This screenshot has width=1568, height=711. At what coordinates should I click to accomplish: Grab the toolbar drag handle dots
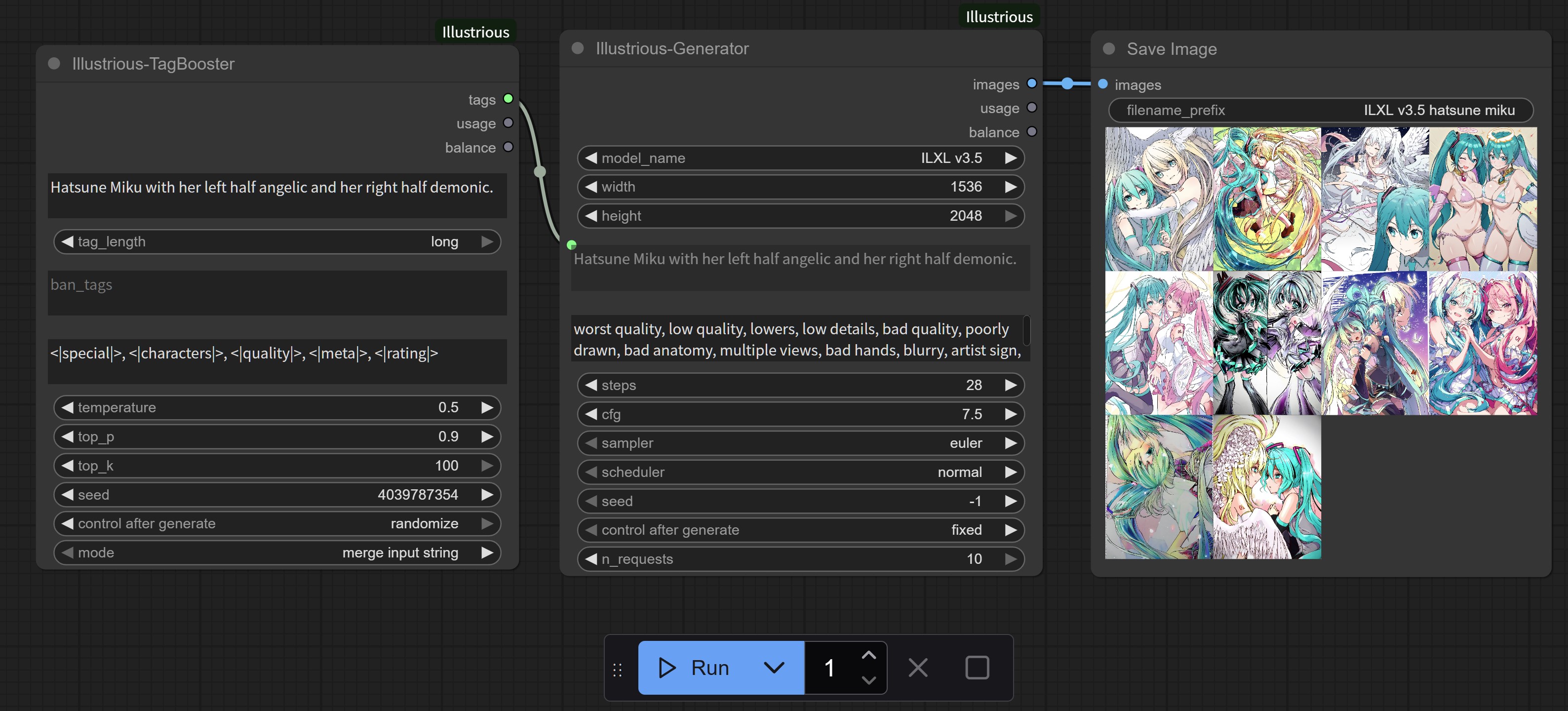(617, 670)
